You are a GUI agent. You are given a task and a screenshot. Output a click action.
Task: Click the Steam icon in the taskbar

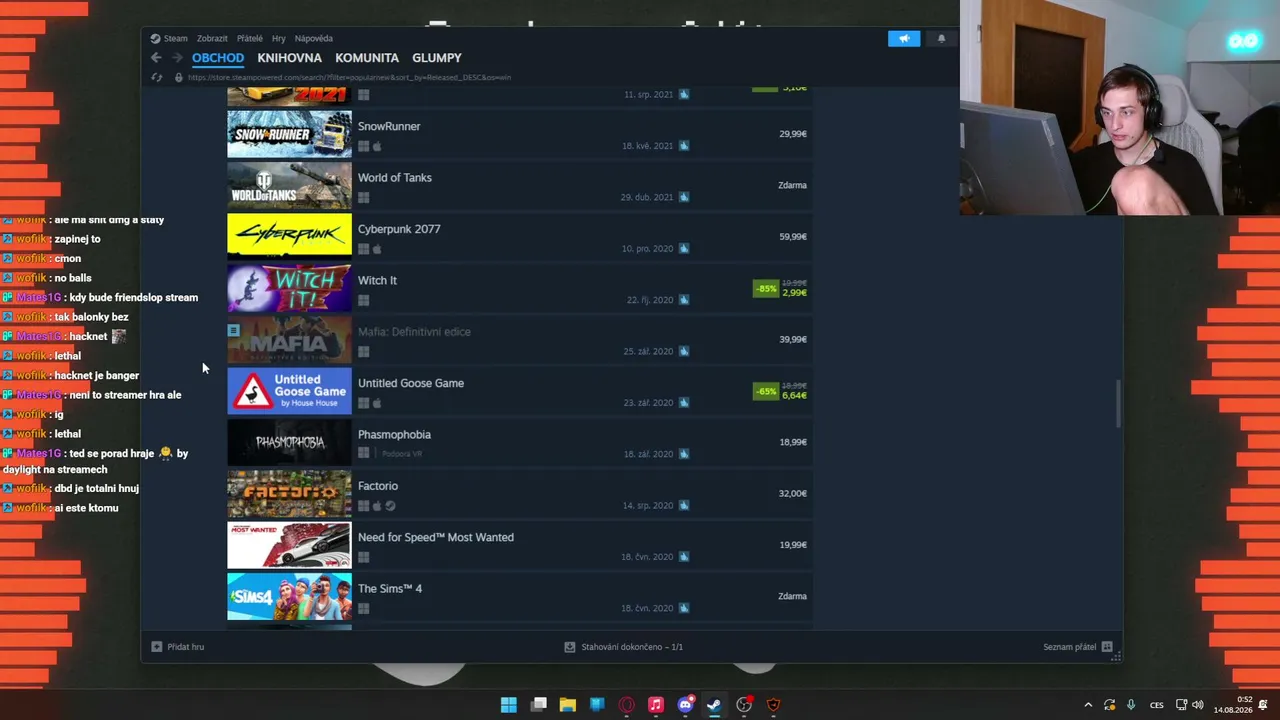click(x=714, y=705)
